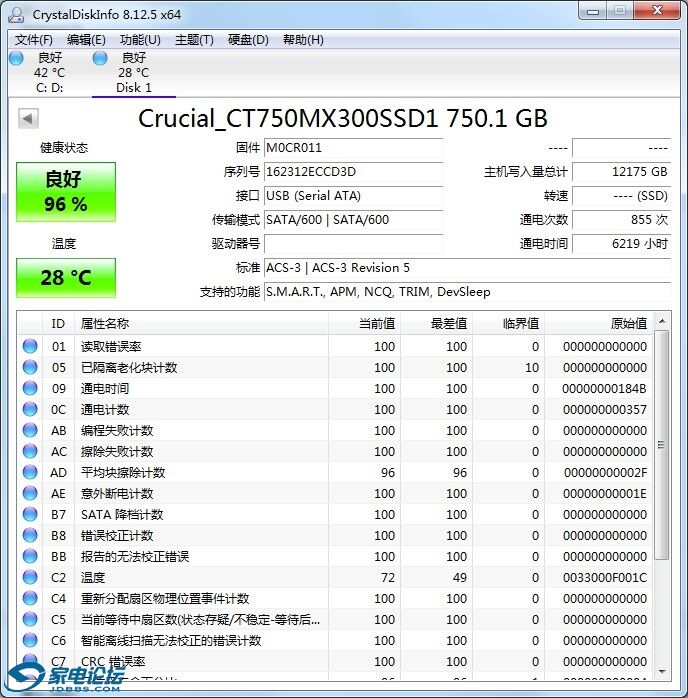Click the drive title Crucial_CT750MX300SSD1 750.1 GB

pyautogui.click(x=343, y=118)
